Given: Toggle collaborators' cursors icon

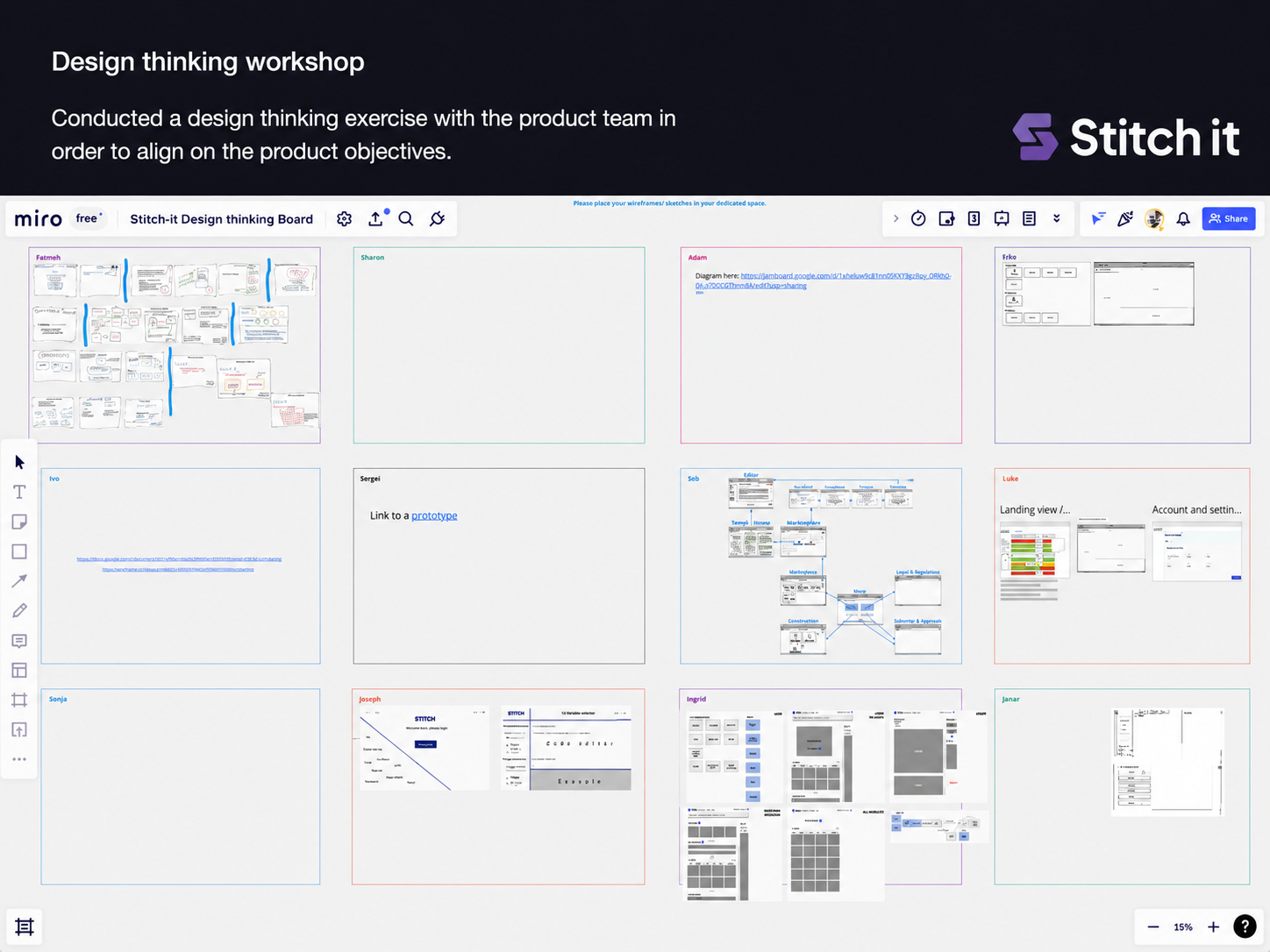Looking at the screenshot, I should point(1098,219).
